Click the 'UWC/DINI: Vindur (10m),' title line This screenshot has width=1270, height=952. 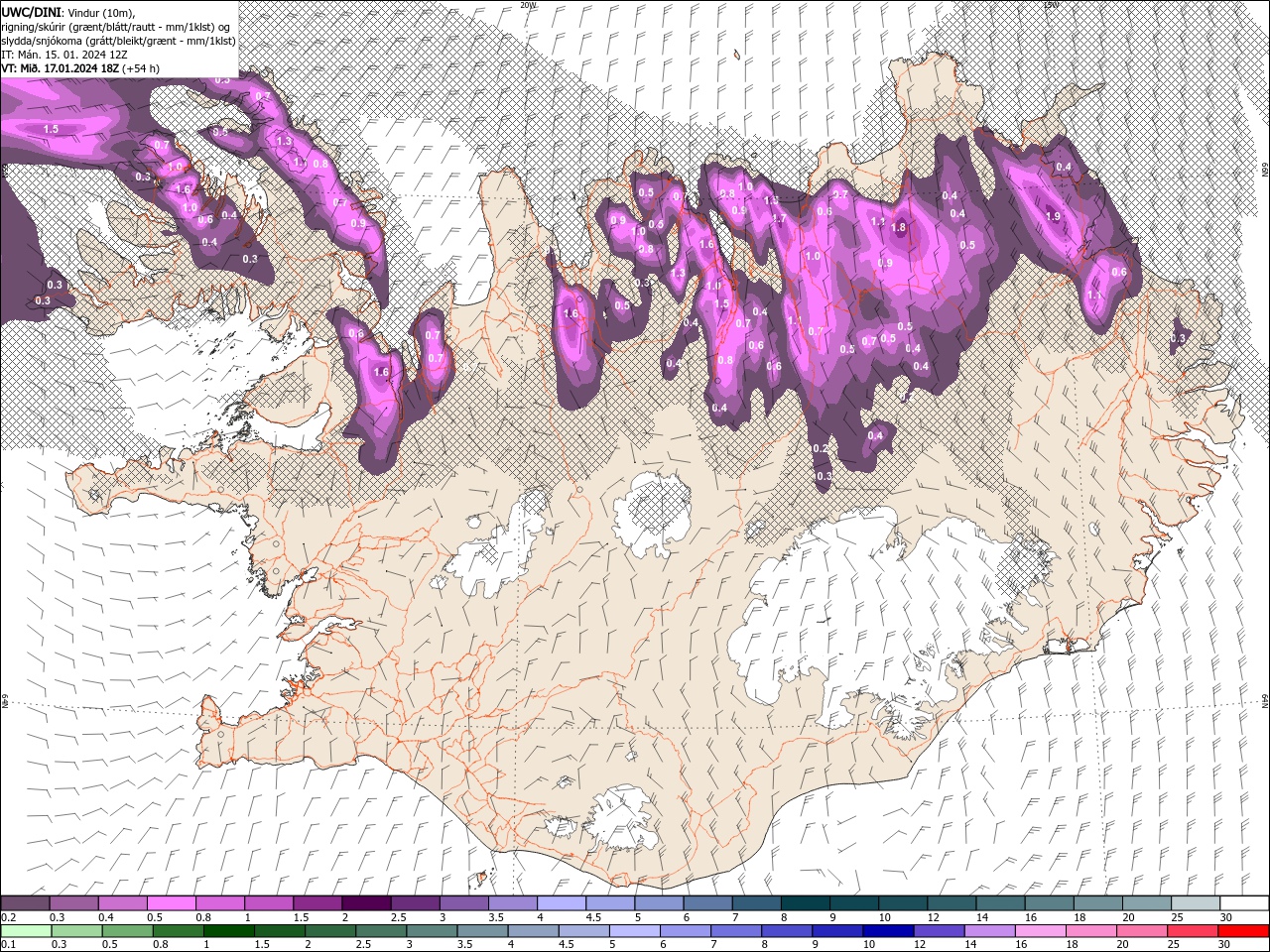coord(67,12)
